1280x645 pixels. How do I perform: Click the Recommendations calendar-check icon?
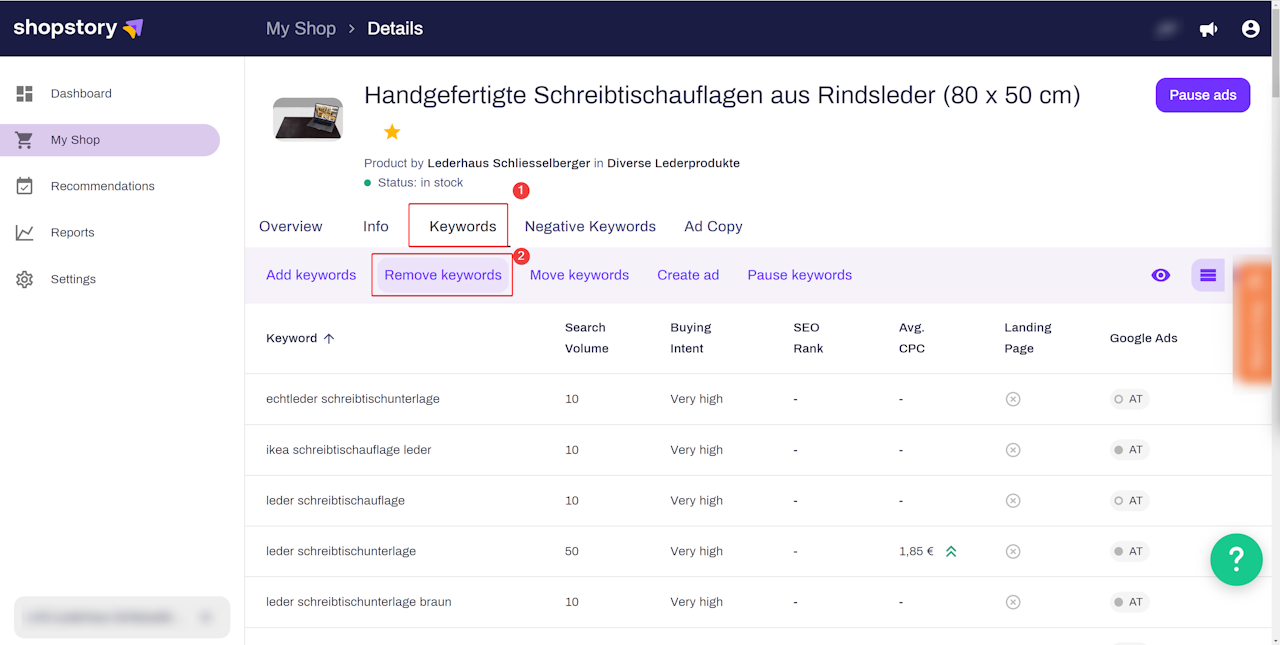(25, 186)
